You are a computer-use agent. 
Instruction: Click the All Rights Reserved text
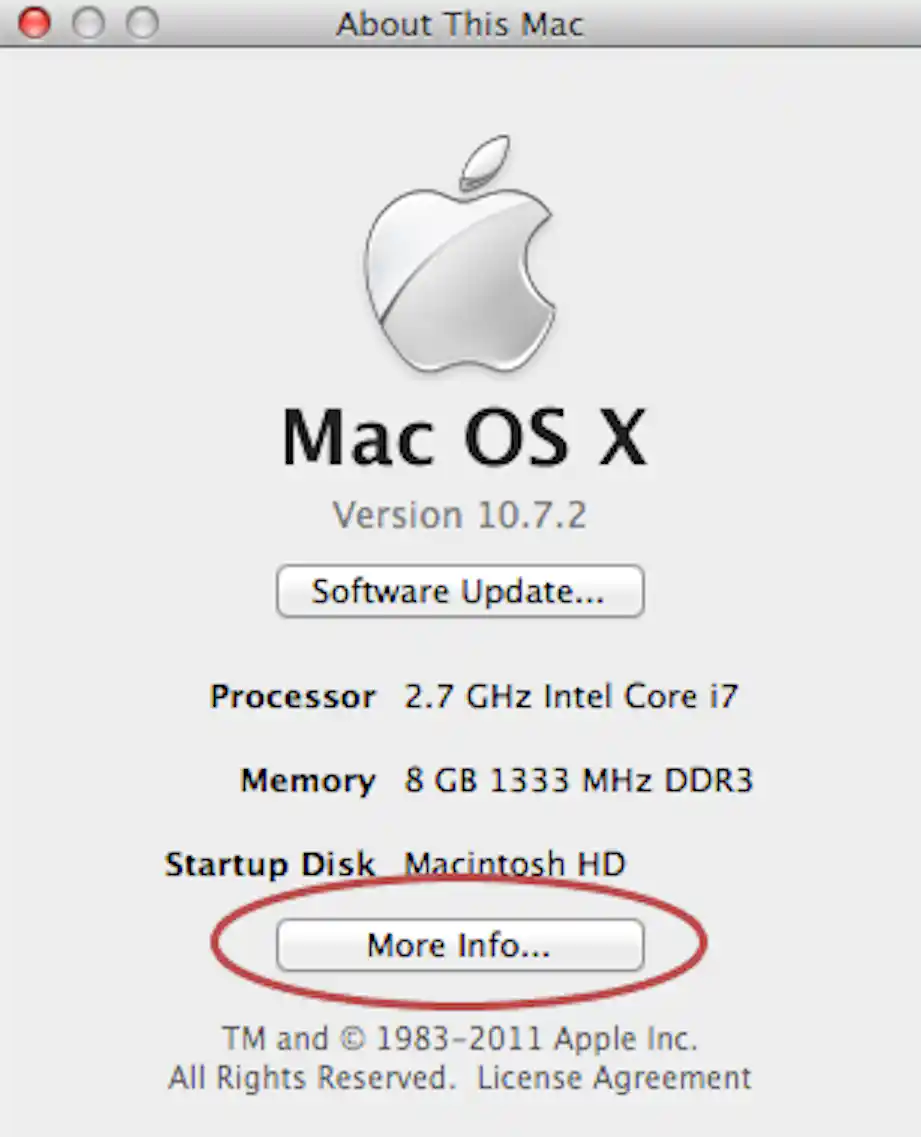(312, 1078)
